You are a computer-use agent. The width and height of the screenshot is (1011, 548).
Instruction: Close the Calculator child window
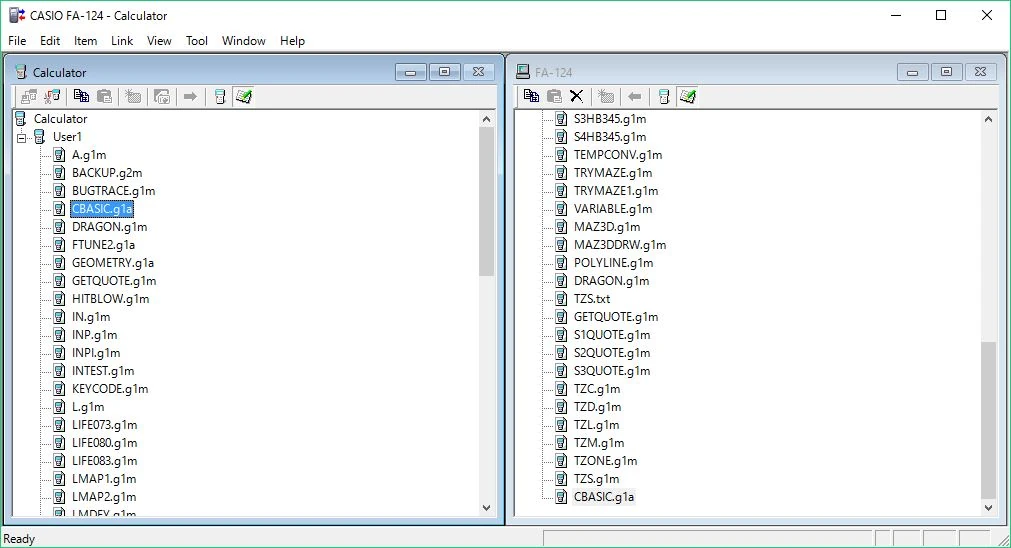pos(478,72)
